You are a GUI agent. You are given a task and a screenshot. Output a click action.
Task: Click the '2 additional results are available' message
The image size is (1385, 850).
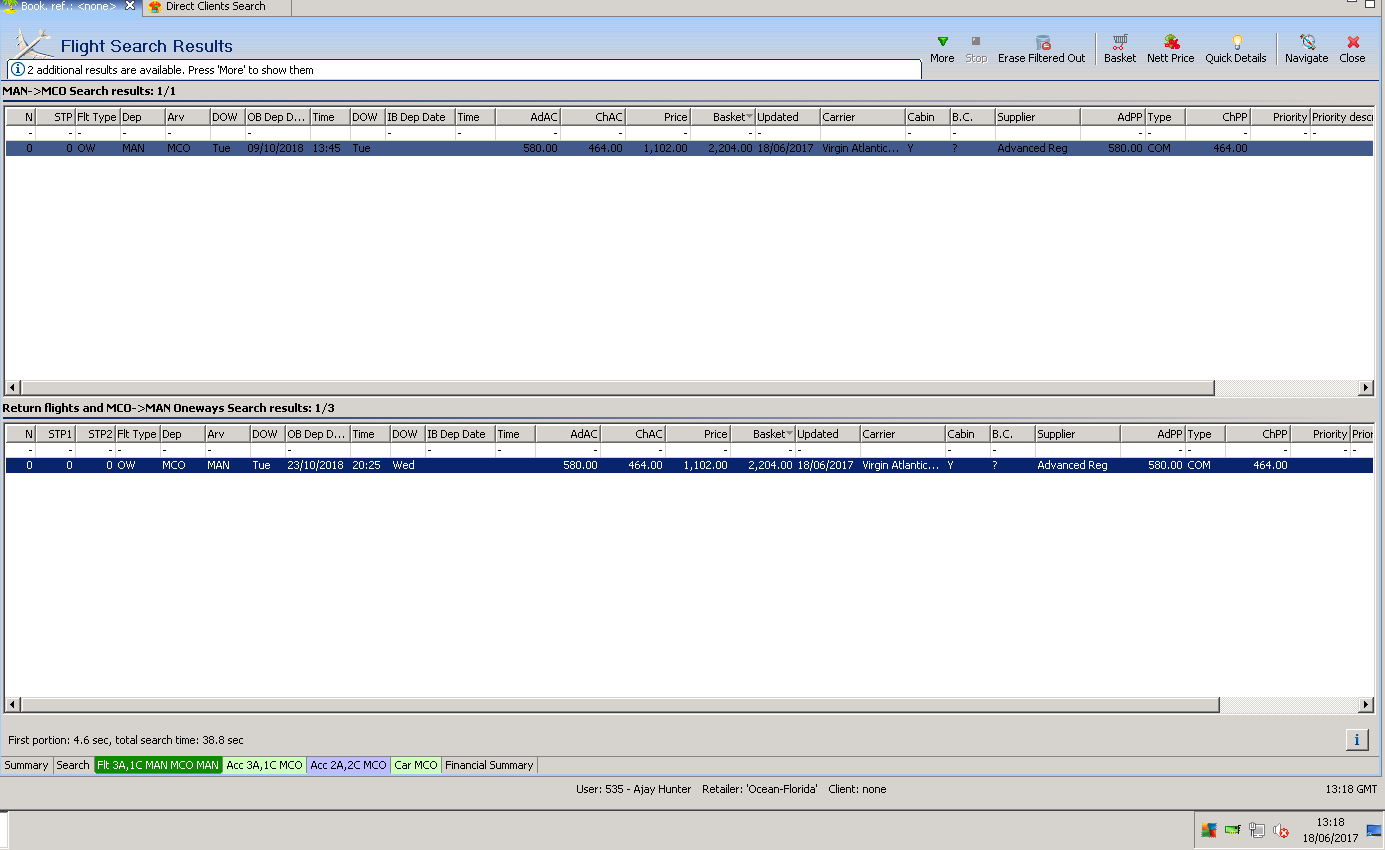(170, 70)
